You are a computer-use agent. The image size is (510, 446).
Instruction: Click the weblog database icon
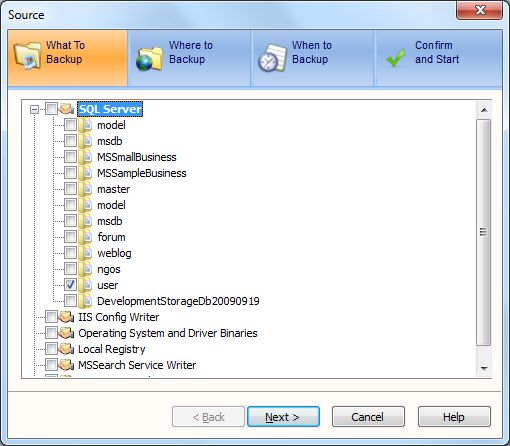[x=85, y=253]
